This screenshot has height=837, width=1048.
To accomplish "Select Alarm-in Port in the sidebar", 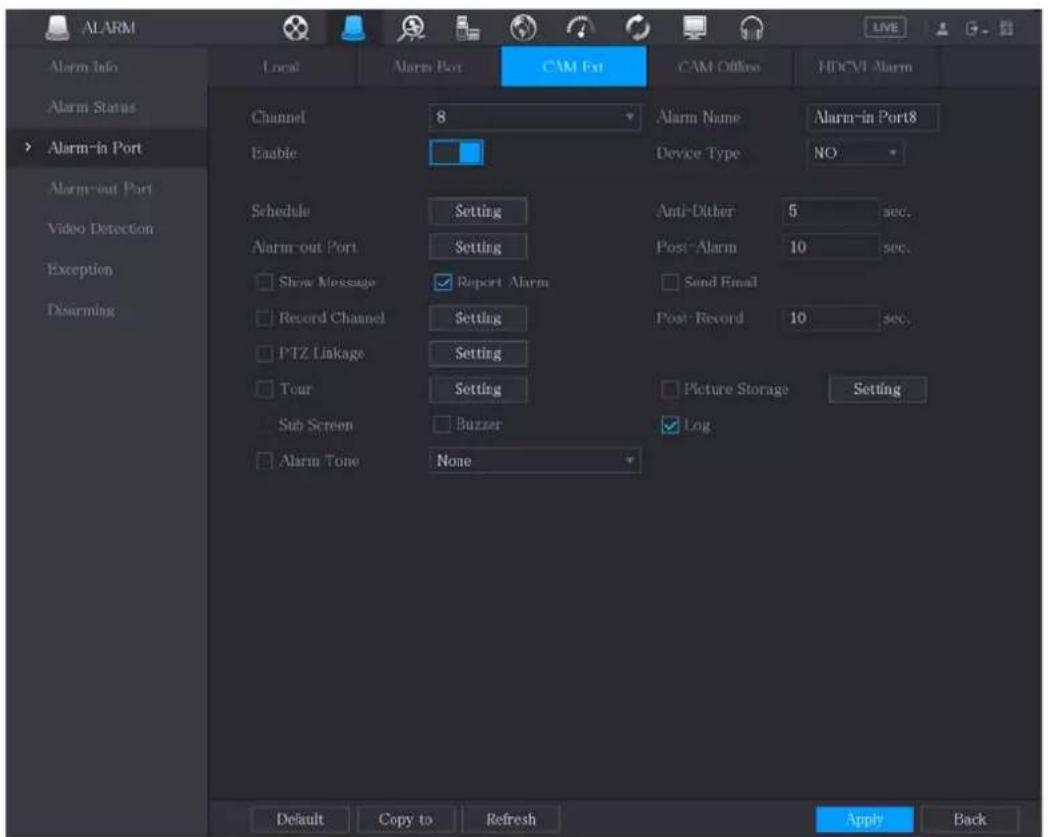I will tap(95, 148).
